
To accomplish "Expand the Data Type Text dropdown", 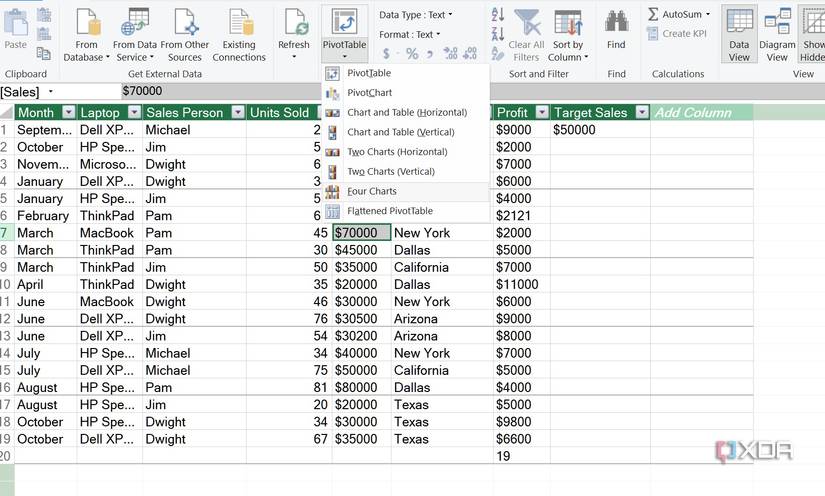I will coord(450,15).
